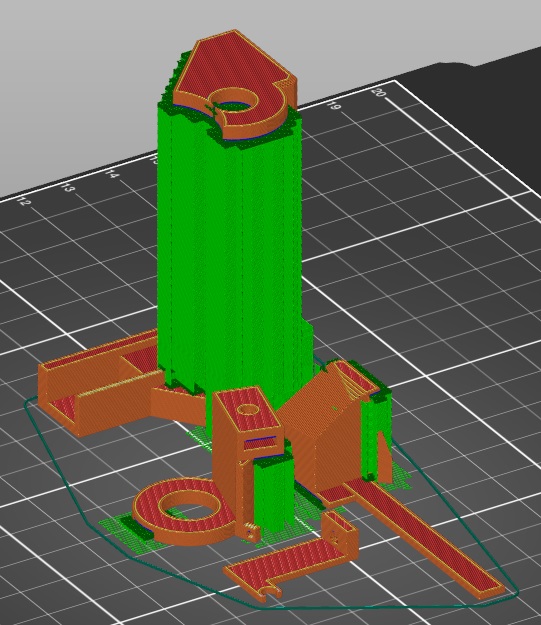Viewport: 541px width, 625px height.
Task: Click the light gray background above the bed
Action: coord(80,80)
